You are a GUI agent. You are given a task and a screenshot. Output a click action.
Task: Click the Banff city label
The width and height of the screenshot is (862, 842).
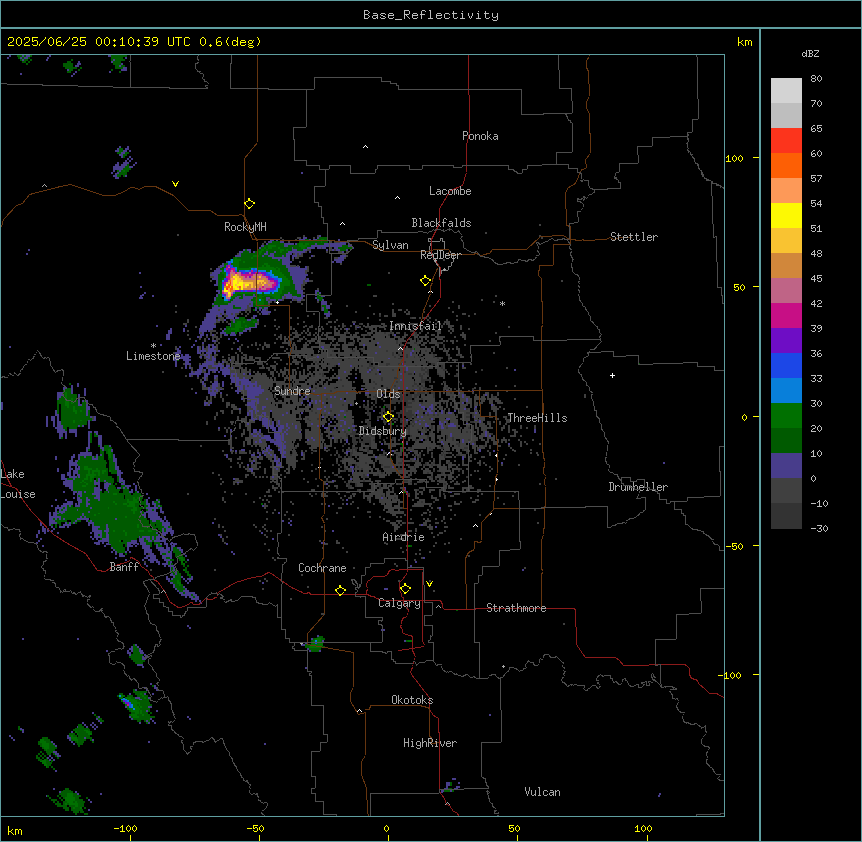coord(124,567)
